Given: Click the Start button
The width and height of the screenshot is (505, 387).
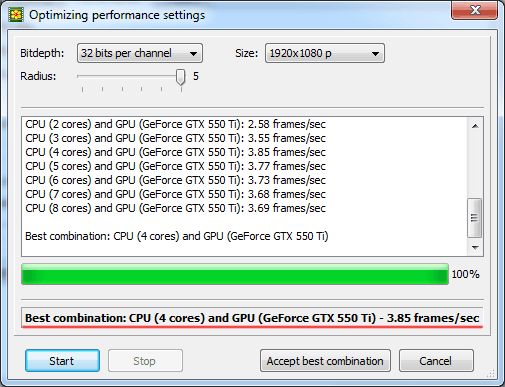Looking at the screenshot, I should pos(62,361).
